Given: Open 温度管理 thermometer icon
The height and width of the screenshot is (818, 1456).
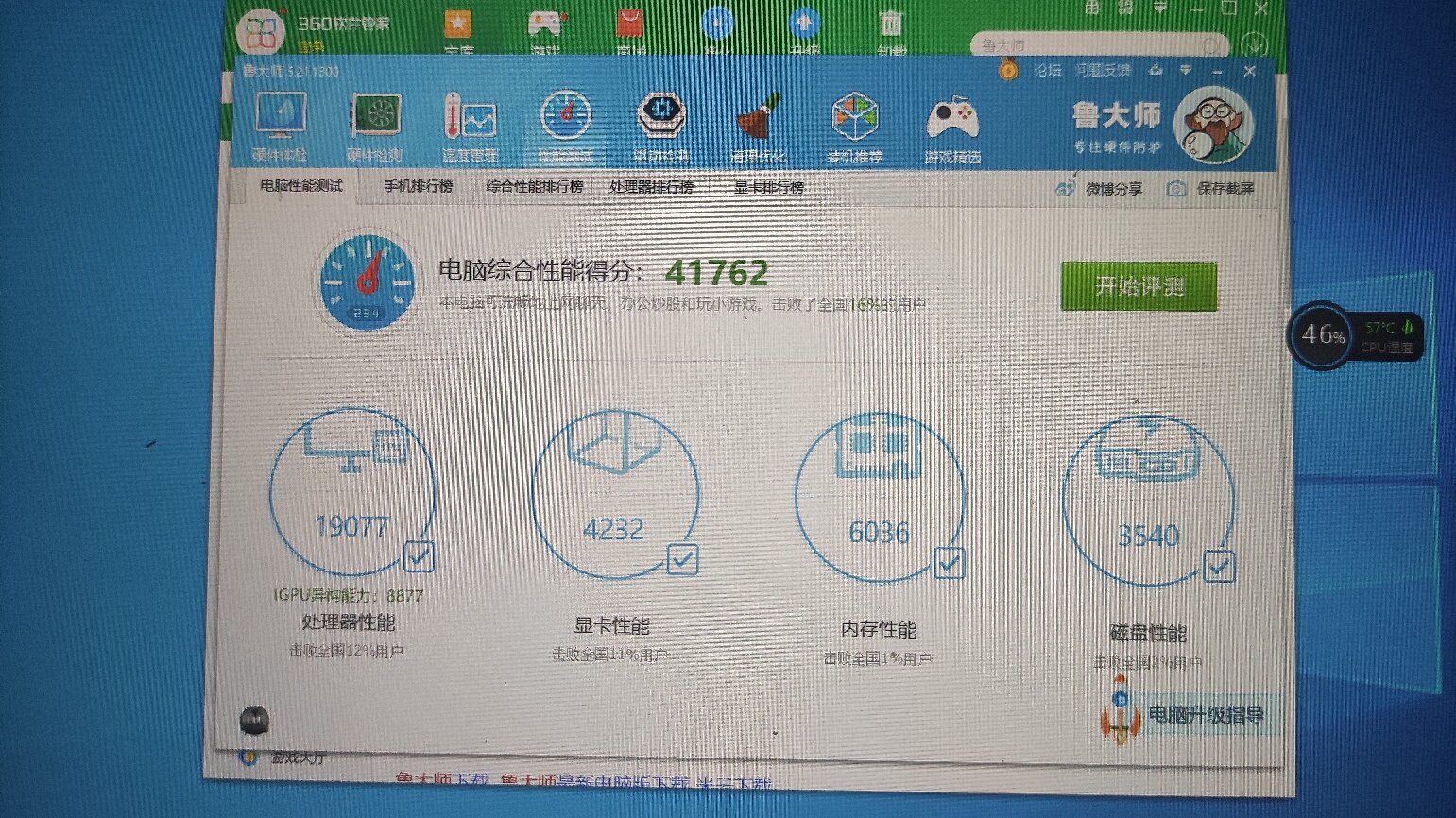Looking at the screenshot, I should (470, 127).
